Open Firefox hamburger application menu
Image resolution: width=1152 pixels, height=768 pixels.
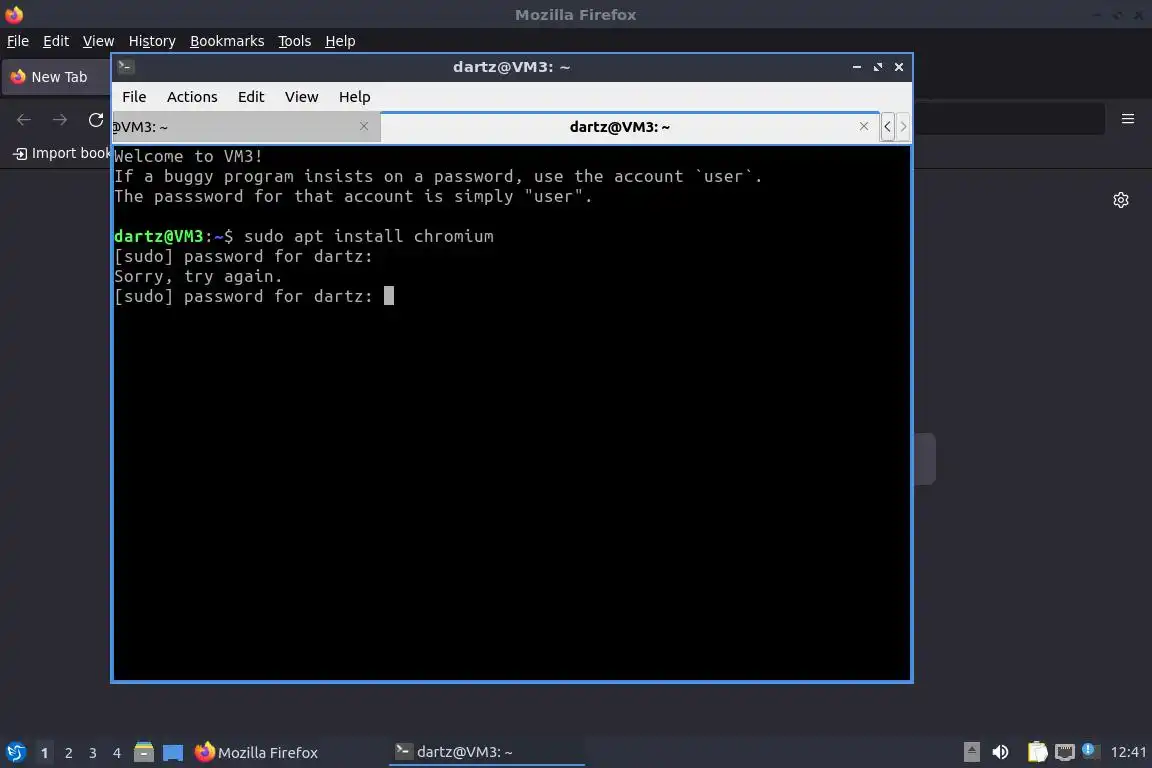[1128, 119]
